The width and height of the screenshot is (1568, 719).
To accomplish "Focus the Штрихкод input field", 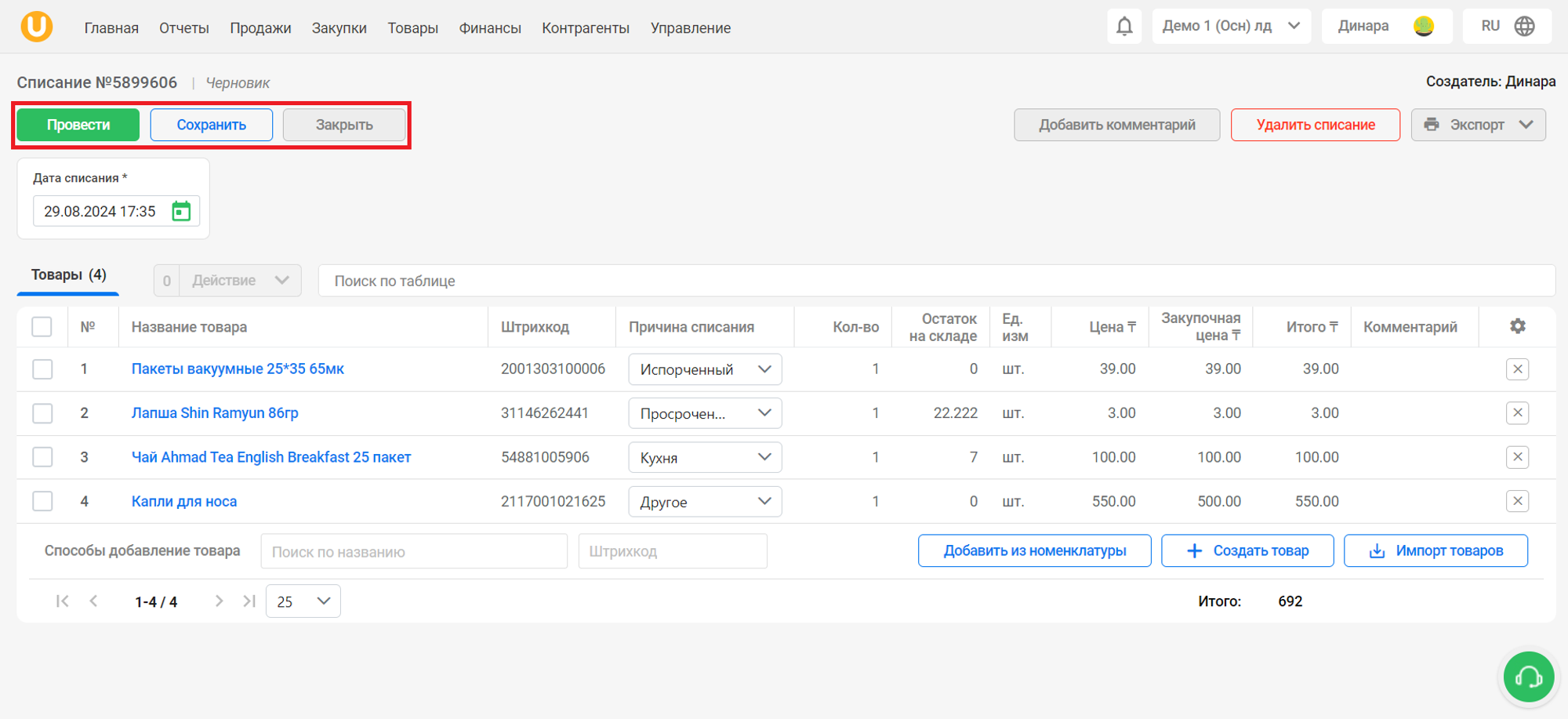I will 673,551.
